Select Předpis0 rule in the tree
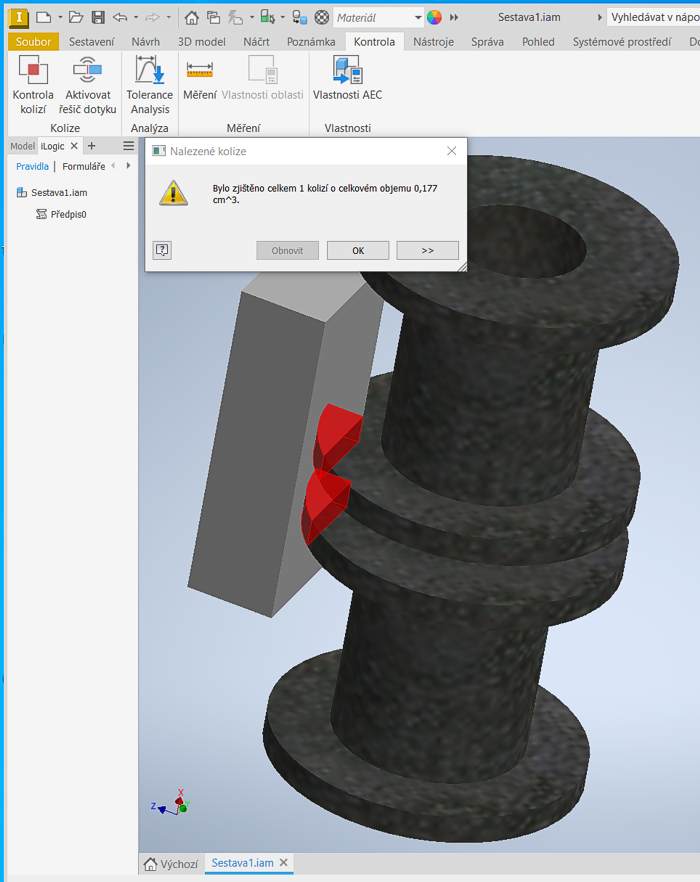 coord(68,214)
